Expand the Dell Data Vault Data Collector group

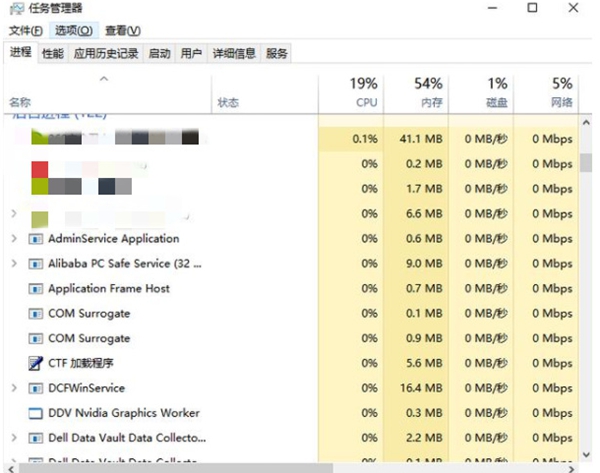point(14,438)
